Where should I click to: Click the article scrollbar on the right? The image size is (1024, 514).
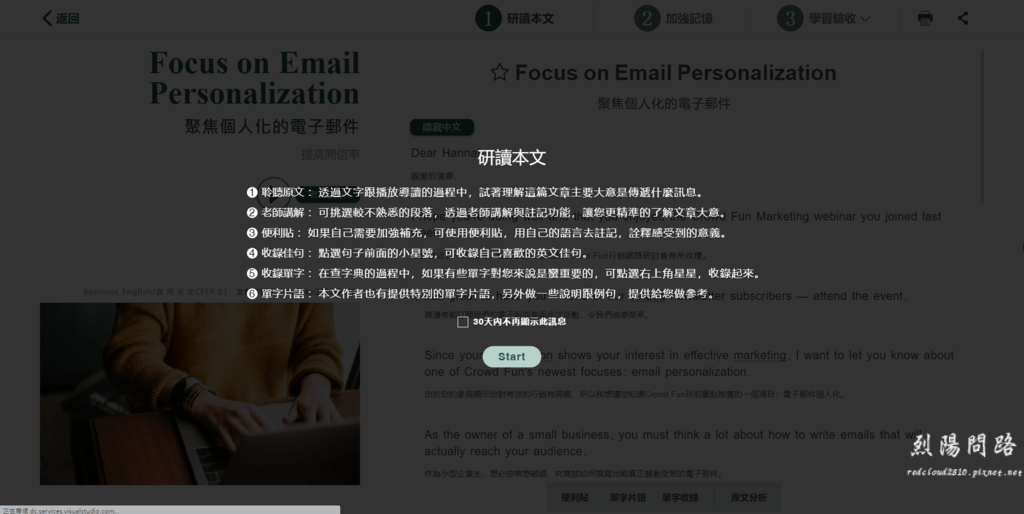tap(982, 126)
